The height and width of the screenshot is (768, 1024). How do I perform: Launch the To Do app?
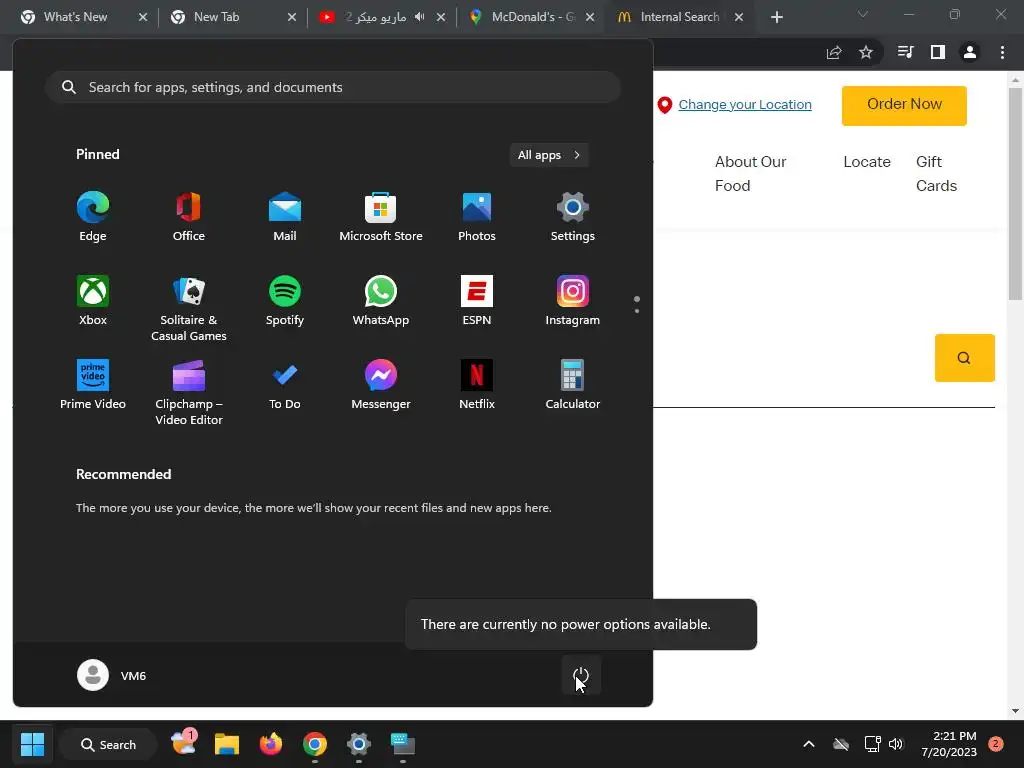285,385
